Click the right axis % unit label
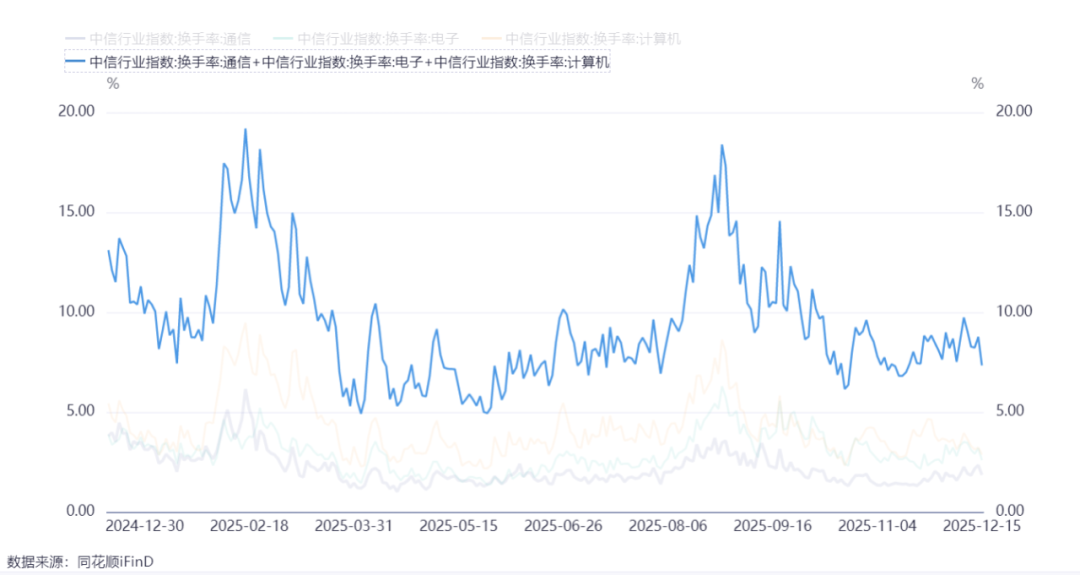Image resolution: width=1080 pixels, height=575 pixels. [977, 84]
